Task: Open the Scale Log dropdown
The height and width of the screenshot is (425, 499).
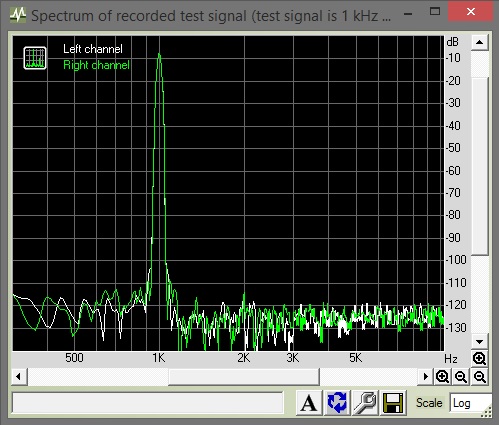Action: 470,403
